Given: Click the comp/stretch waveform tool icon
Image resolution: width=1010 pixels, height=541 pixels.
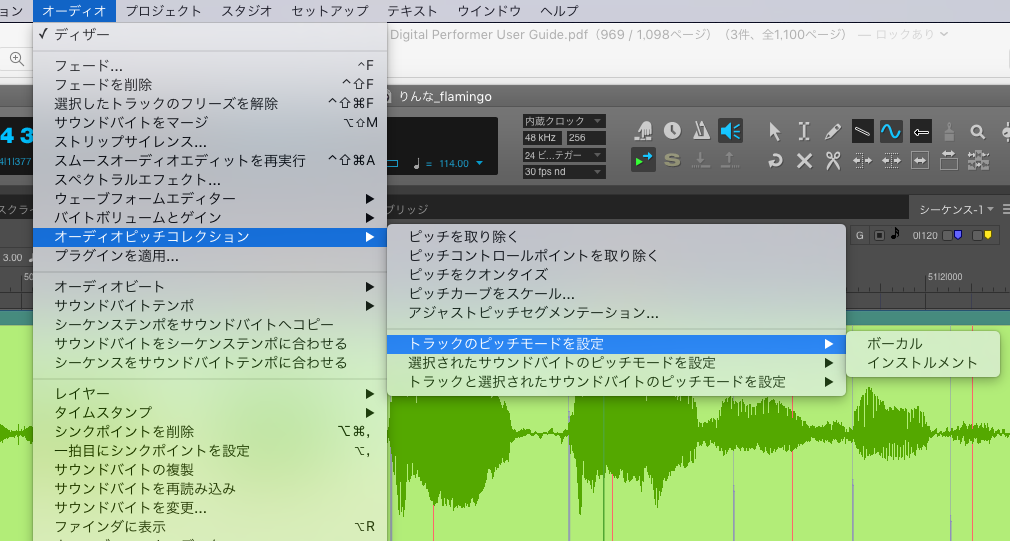Looking at the screenshot, I should [x=978, y=160].
